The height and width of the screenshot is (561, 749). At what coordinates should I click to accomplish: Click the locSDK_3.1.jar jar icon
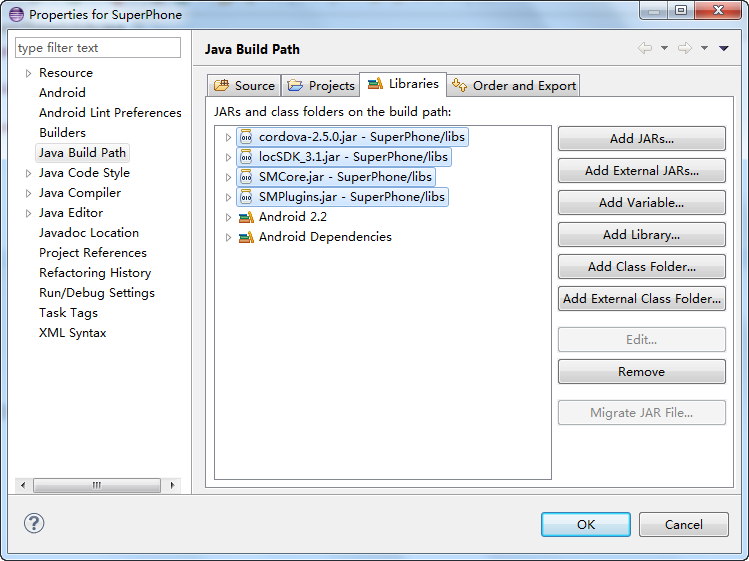[246, 157]
